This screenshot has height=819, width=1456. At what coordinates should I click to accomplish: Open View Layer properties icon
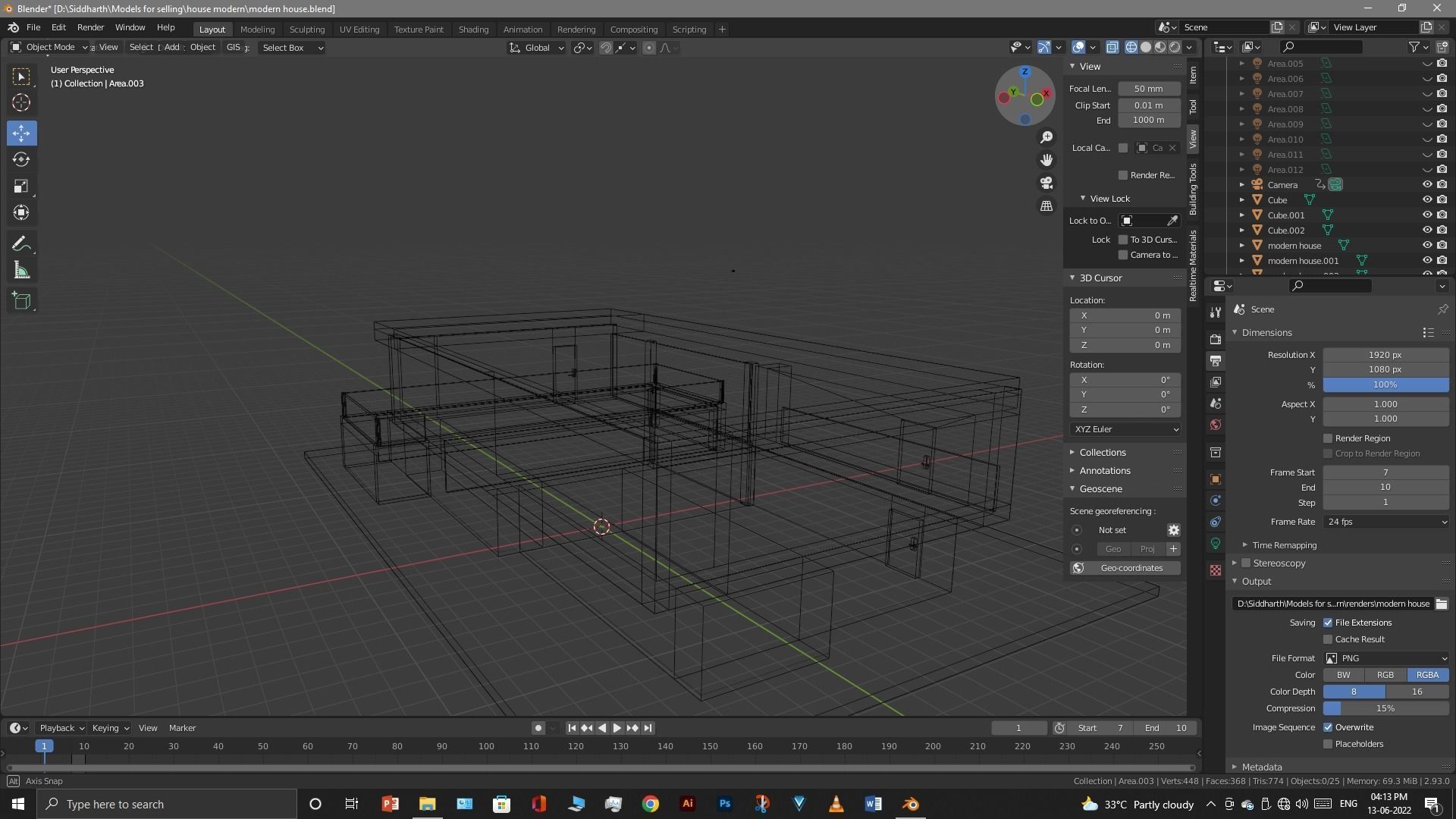pyautogui.click(x=1216, y=381)
